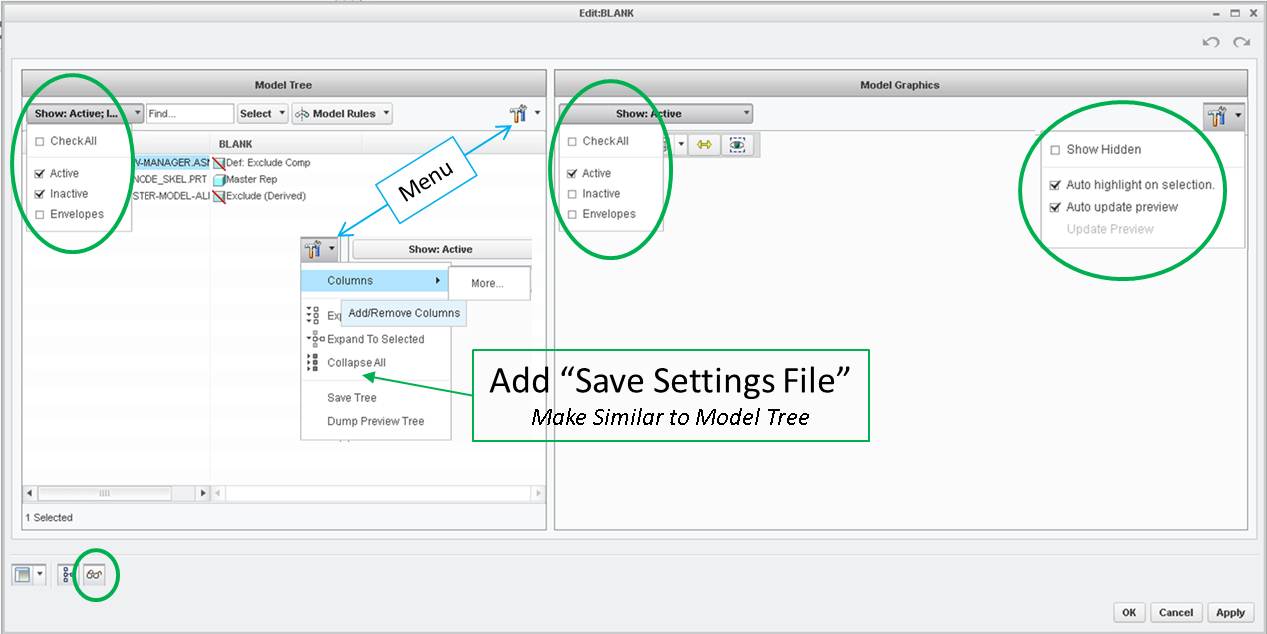Click the 'Def: Exclude Comp' cell
The width and height of the screenshot is (1267, 634).
point(269,162)
